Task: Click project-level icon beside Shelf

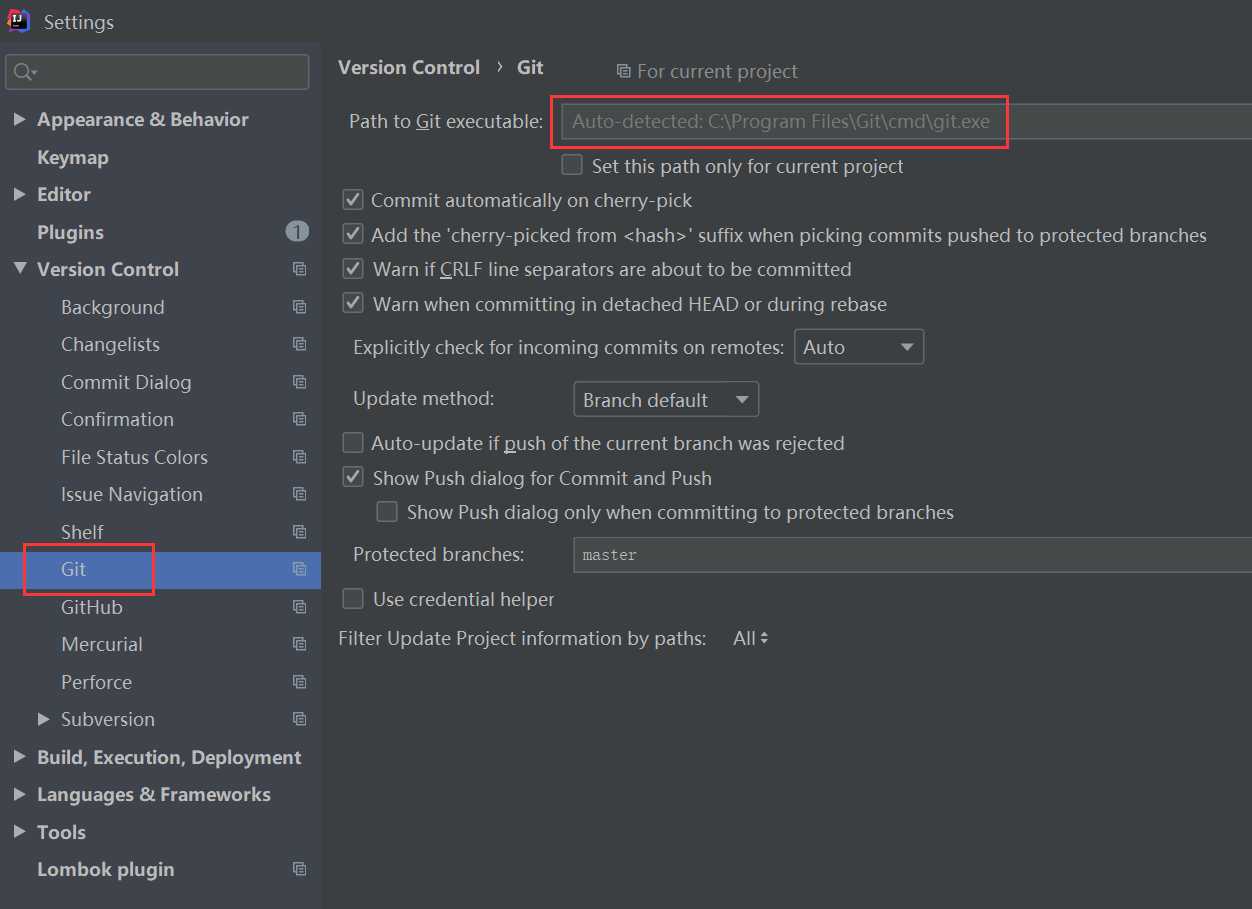Action: point(299,532)
